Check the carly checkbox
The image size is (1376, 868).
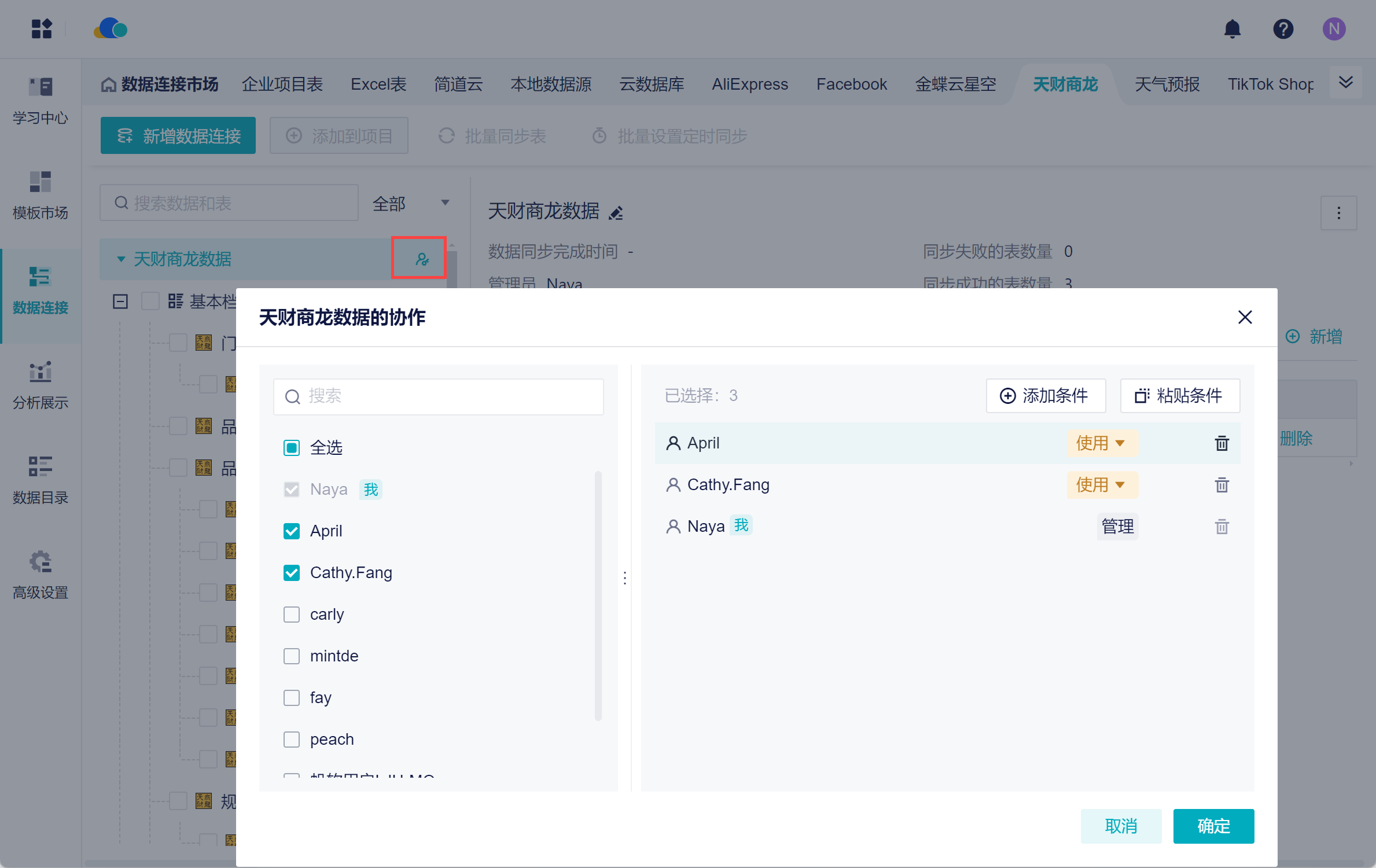(x=292, y=615)
